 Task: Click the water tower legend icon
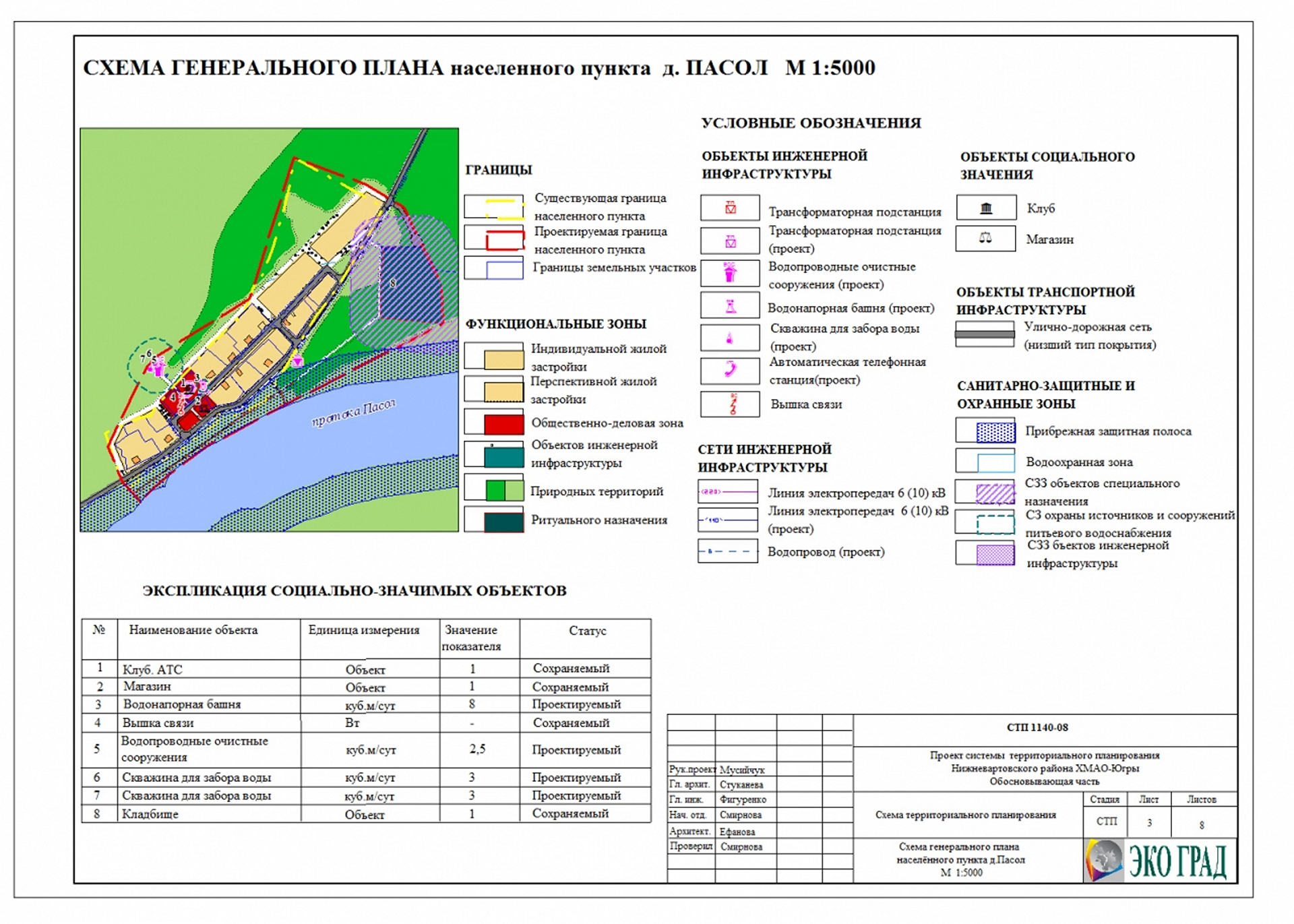pyautogui.click(x=730, y=305)
